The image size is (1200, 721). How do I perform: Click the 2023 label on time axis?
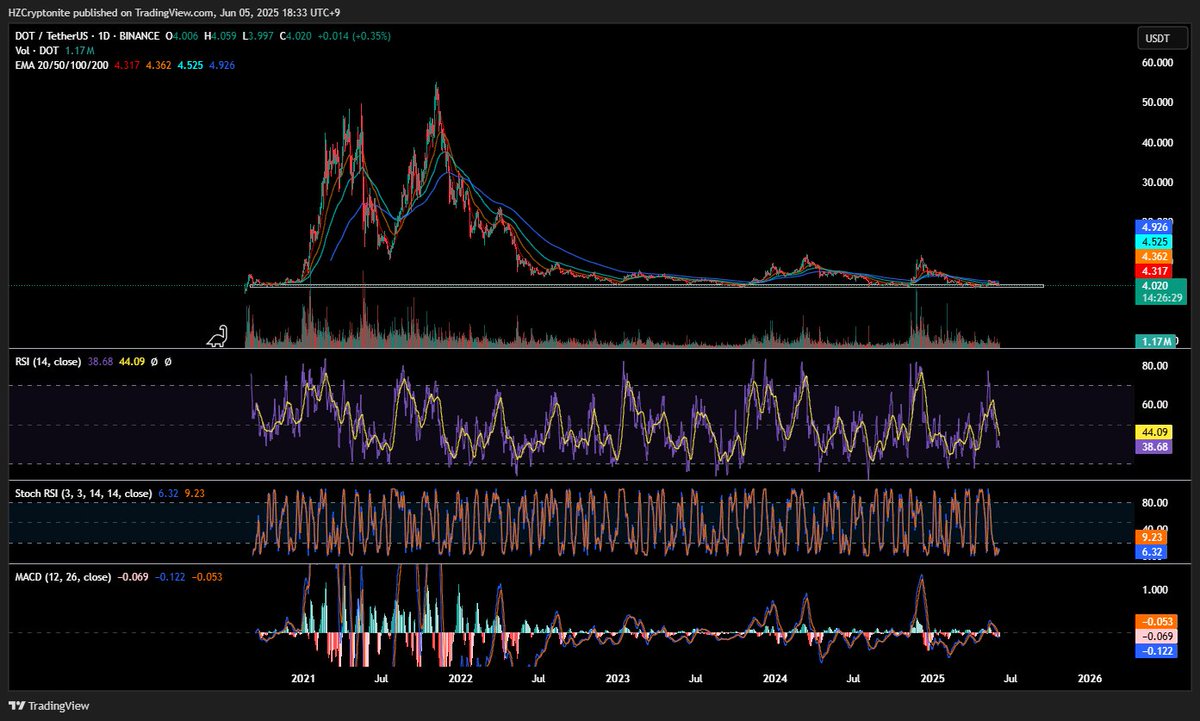click(x=618, y=678)
